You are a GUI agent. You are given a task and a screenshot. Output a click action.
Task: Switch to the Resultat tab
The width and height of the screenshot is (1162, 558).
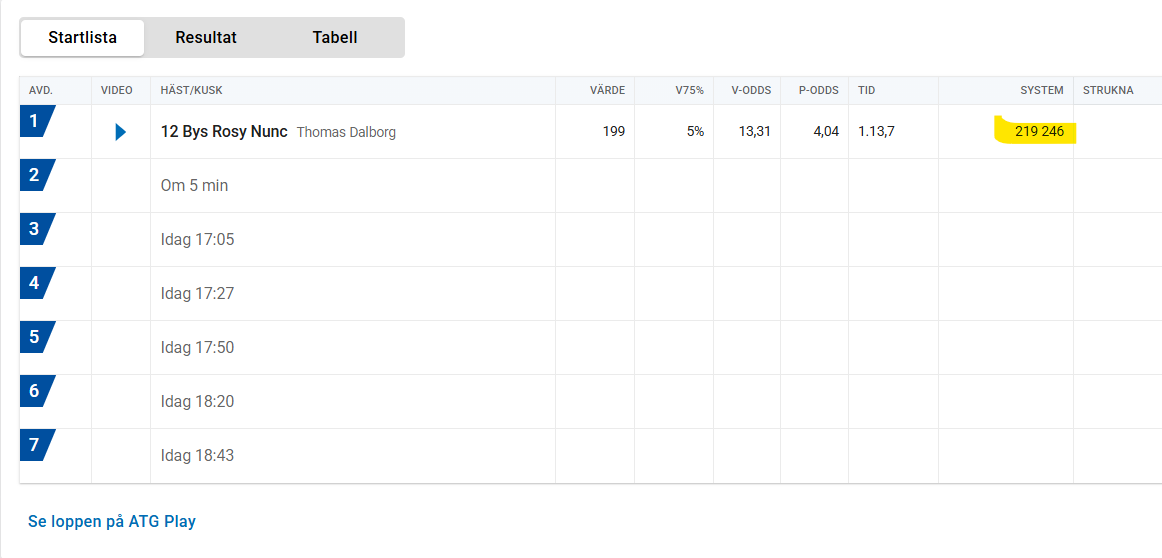tap(206, 38)
